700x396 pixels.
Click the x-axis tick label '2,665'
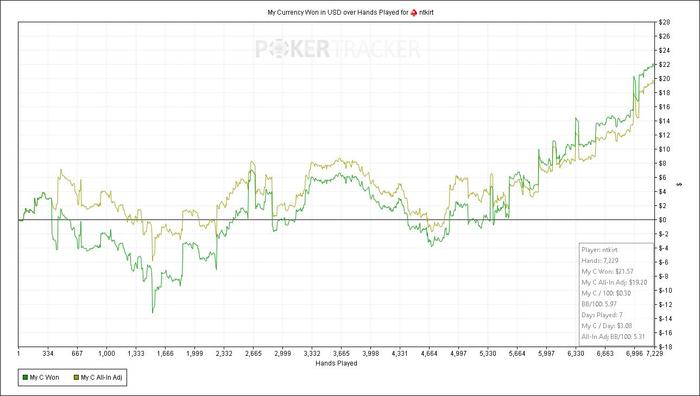[x=253, y=354]
